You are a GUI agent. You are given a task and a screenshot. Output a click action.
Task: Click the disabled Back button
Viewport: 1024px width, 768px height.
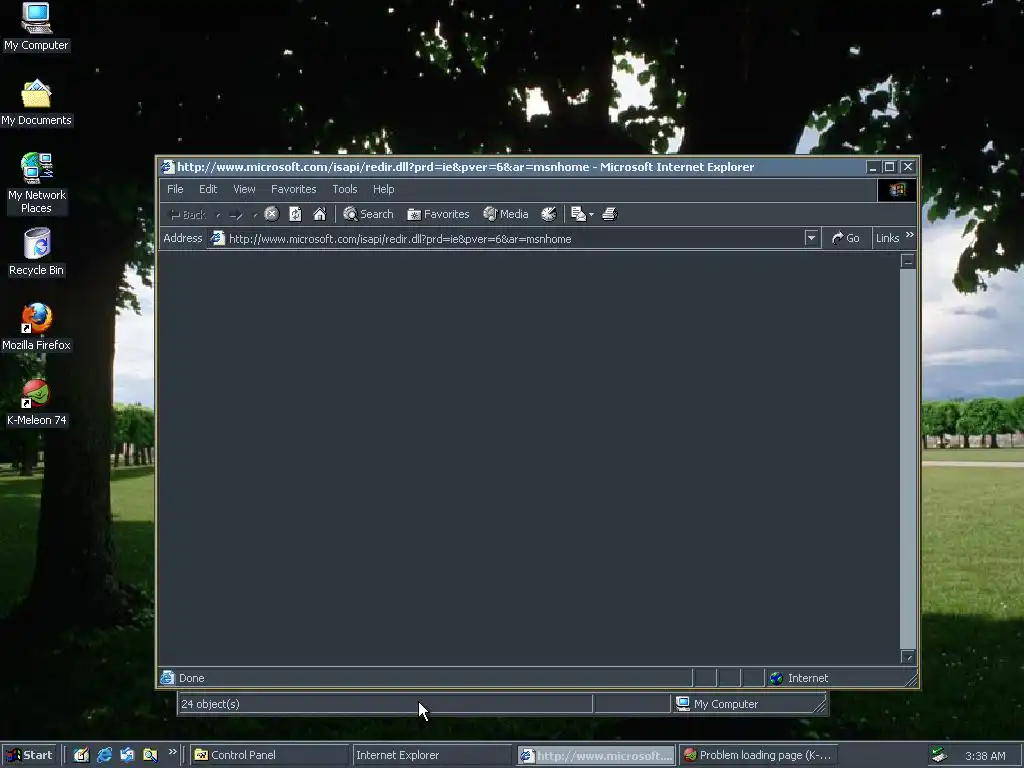187,215
